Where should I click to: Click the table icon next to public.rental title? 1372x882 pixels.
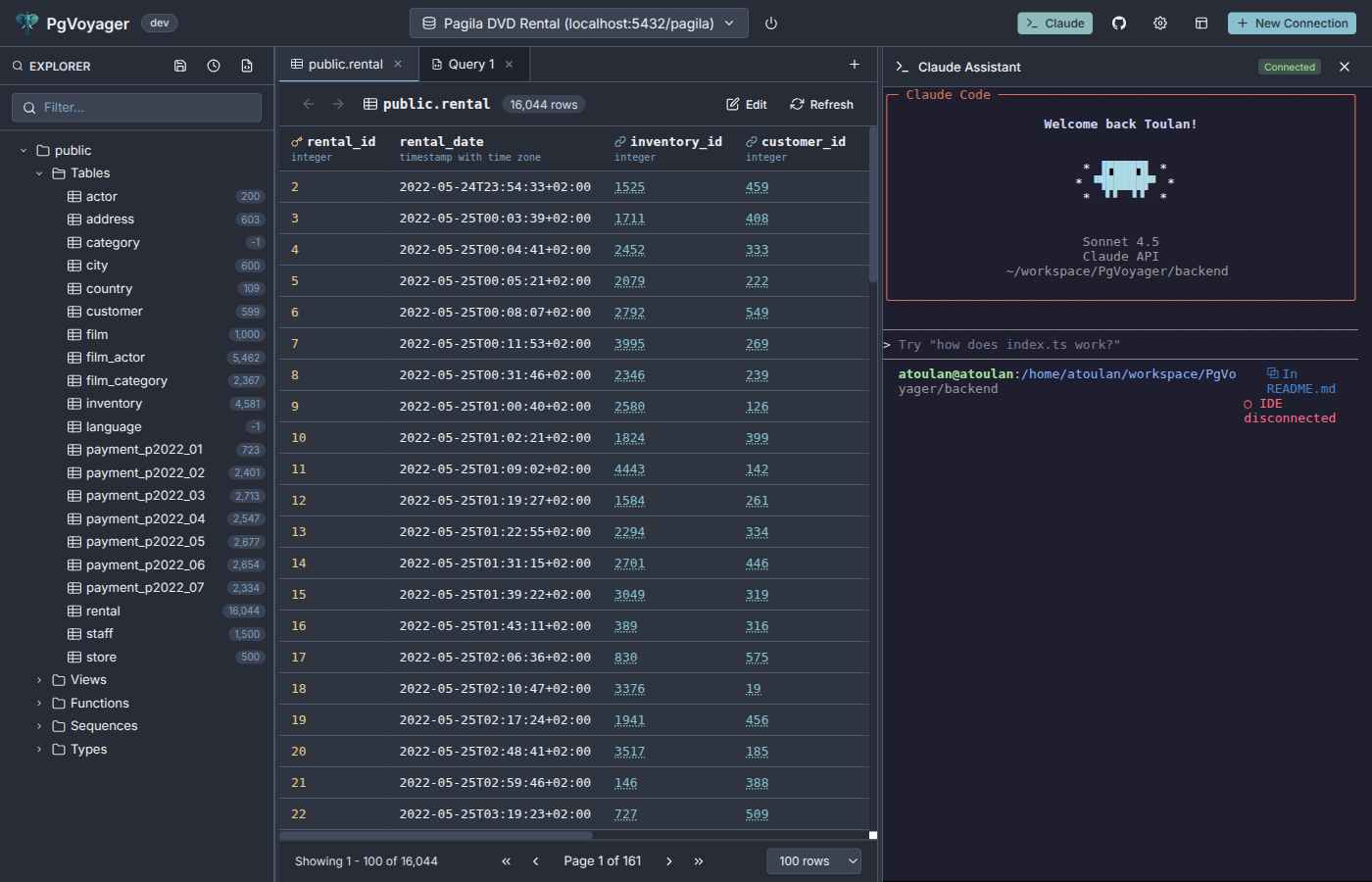[x=370, y=104]
